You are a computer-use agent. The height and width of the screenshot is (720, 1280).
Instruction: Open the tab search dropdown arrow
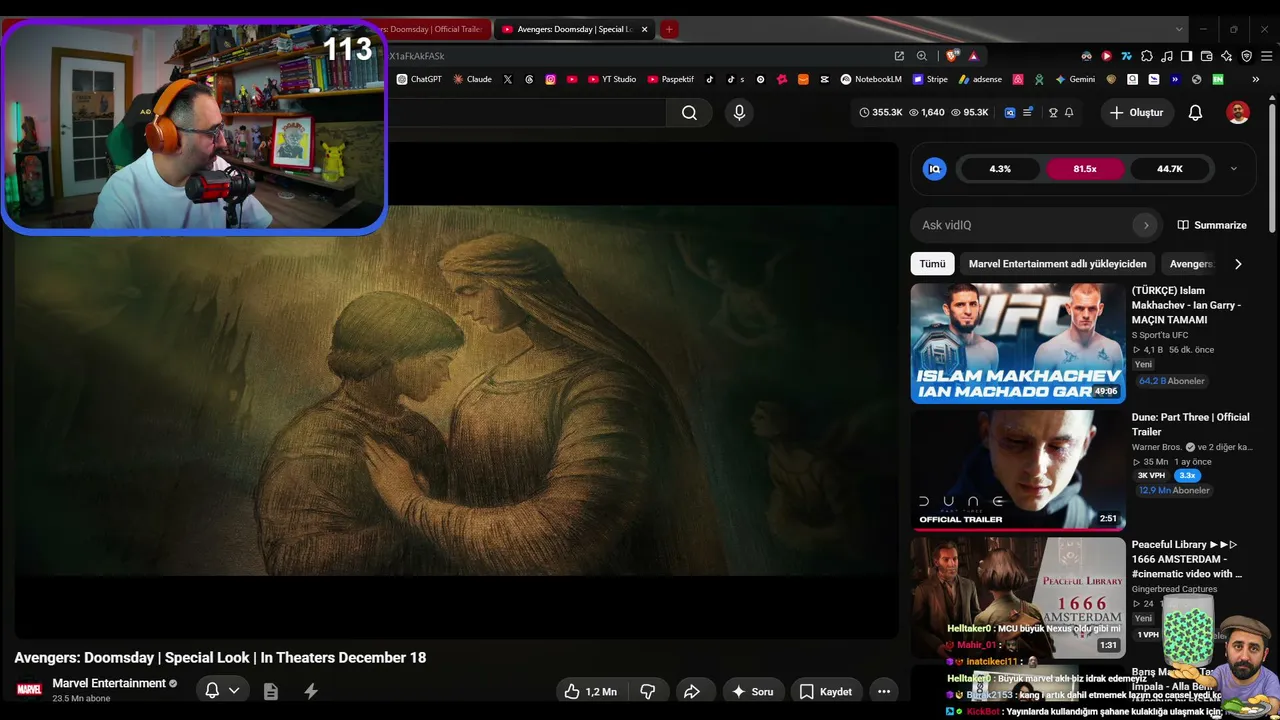point(1180,29)
